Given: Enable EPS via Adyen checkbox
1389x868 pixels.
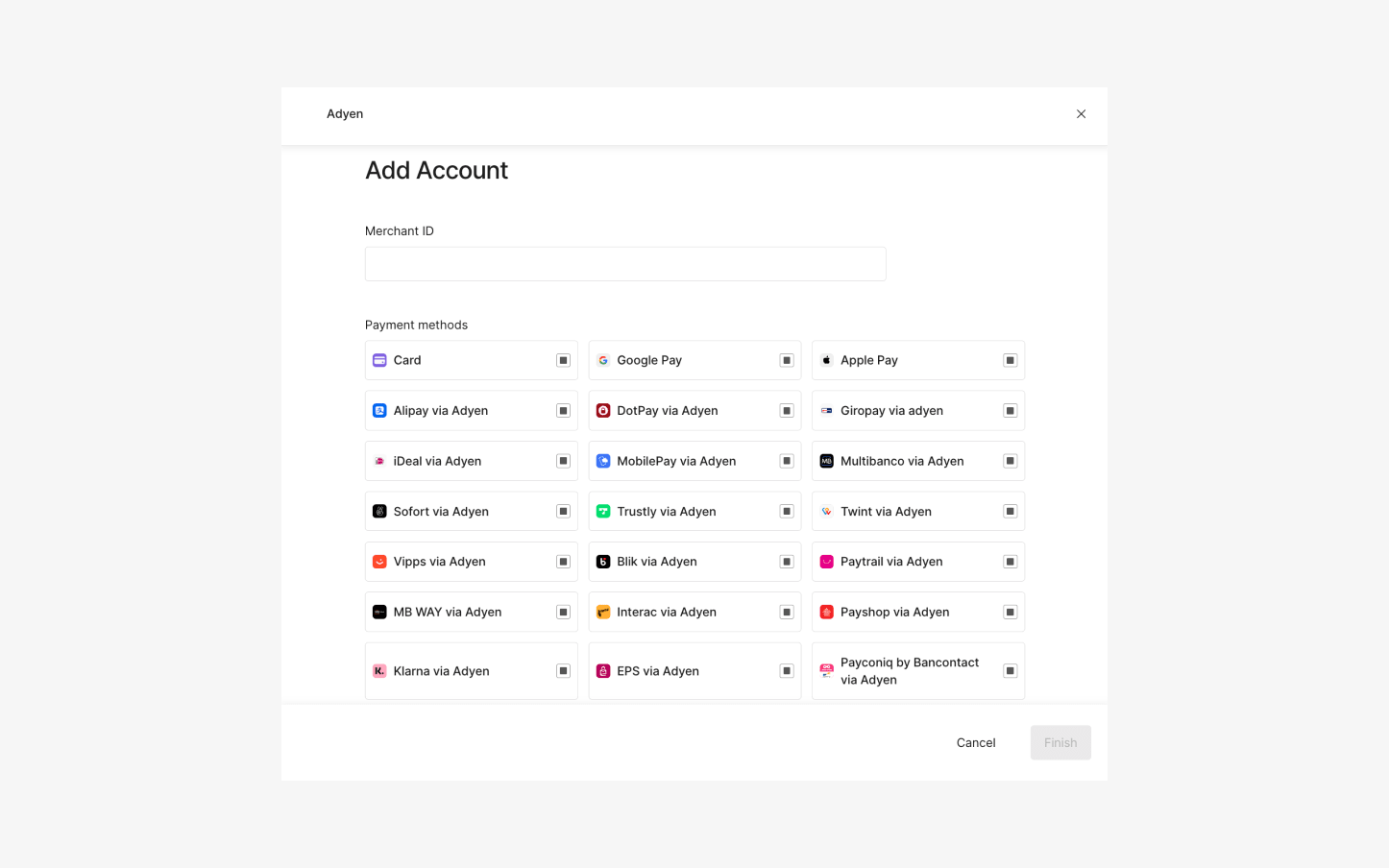Looking at the screenshot, I should (787, 671).
